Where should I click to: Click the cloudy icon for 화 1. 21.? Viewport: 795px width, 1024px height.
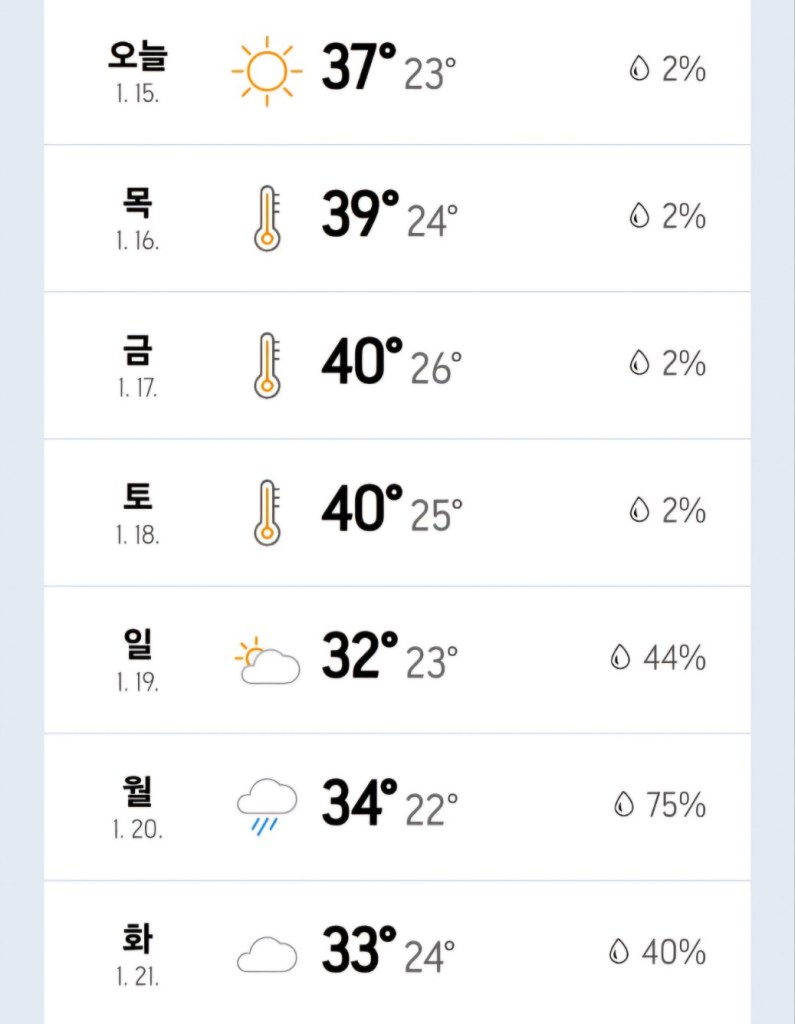point(267,954)
